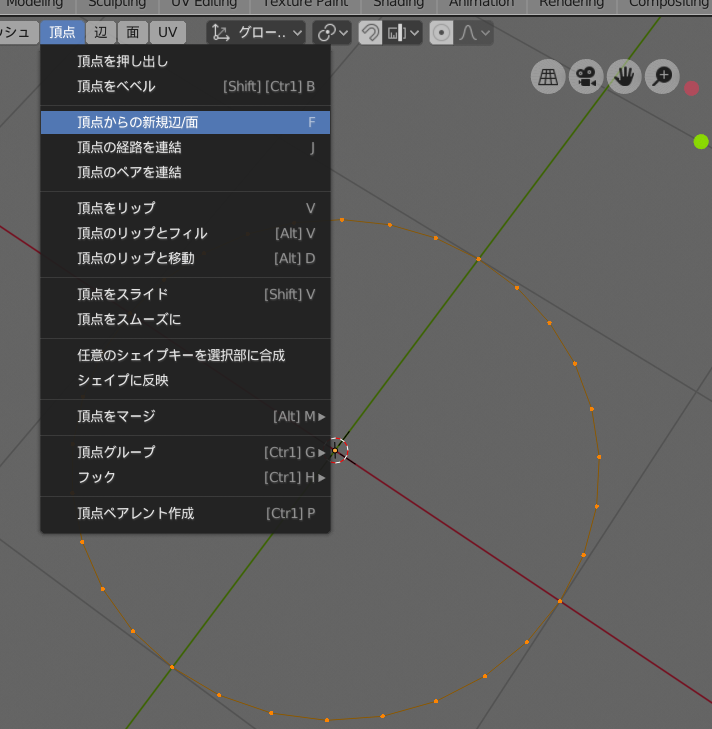Screen dimensions: 712x729
Task: Open the pivot point link dropdown
Action: click(x=332, y=33)
